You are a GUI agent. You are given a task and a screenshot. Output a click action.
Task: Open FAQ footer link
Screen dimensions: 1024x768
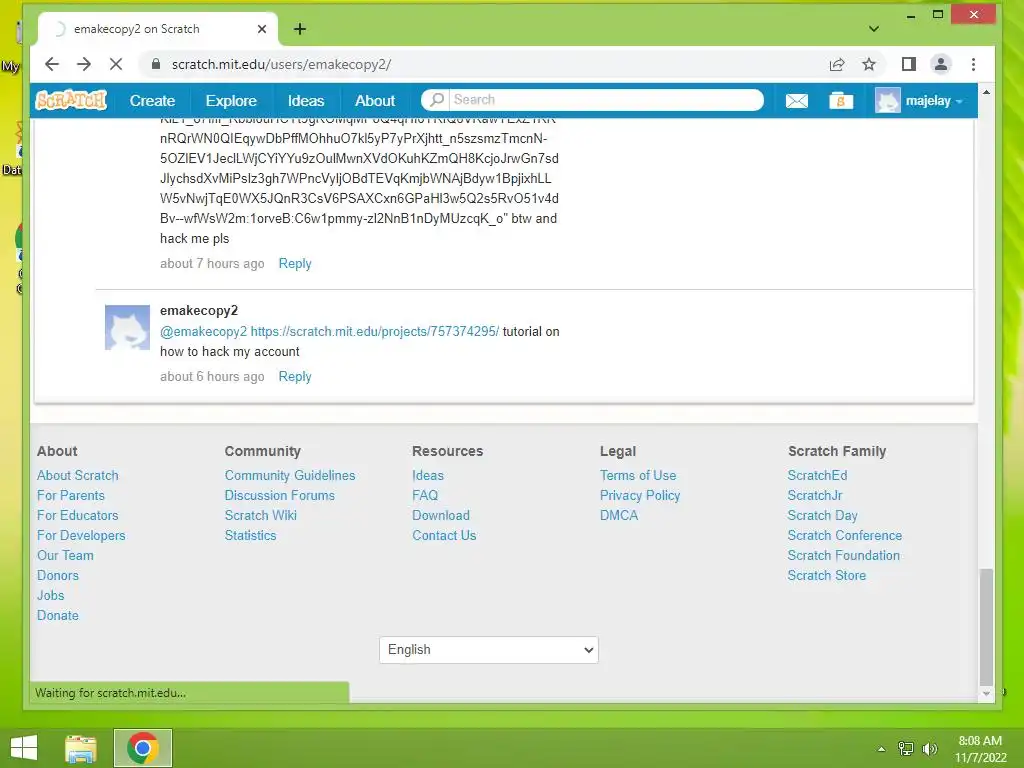coord(425,495)
